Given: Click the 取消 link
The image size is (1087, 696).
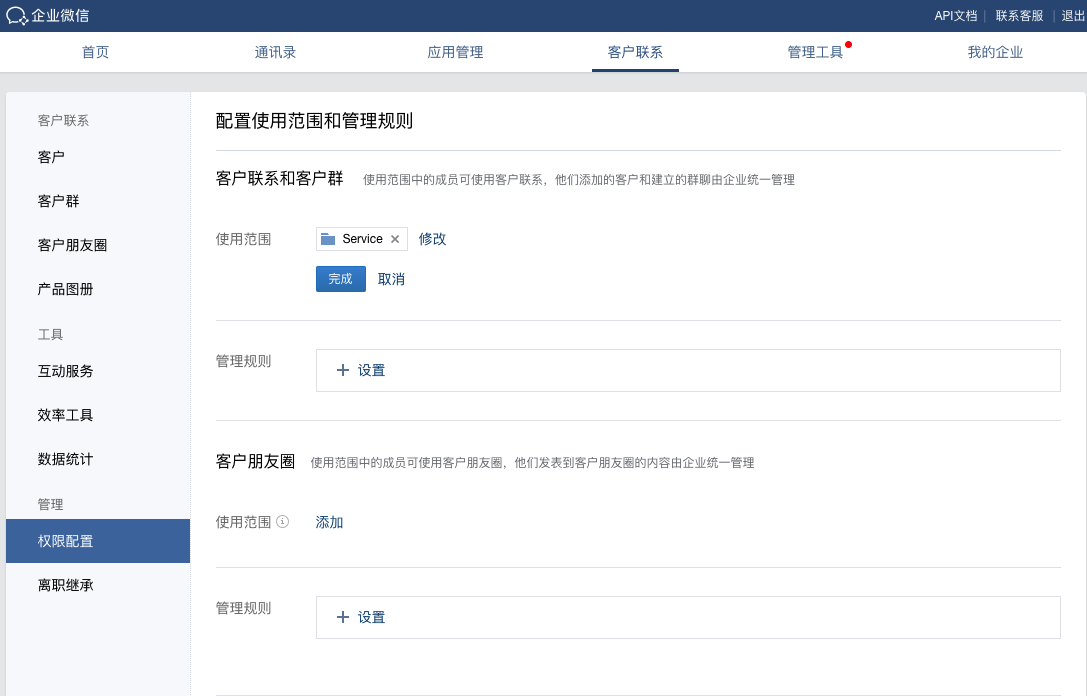Looking at the screenshot, I should tap(391, 279).
